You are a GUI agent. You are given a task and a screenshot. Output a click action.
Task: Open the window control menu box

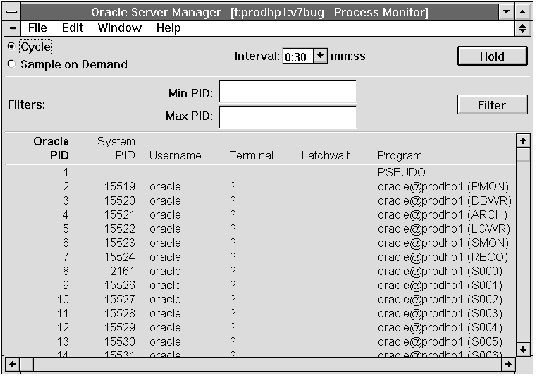point(12,12)
